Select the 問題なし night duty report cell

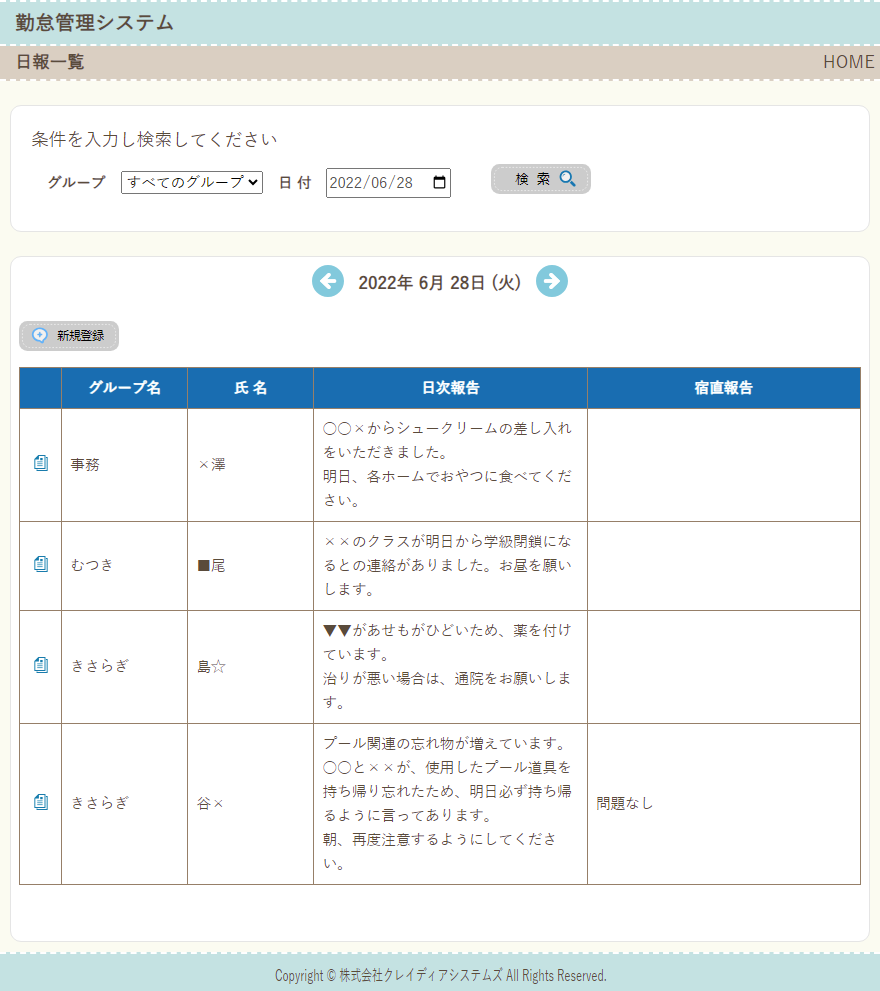(625, 803)
